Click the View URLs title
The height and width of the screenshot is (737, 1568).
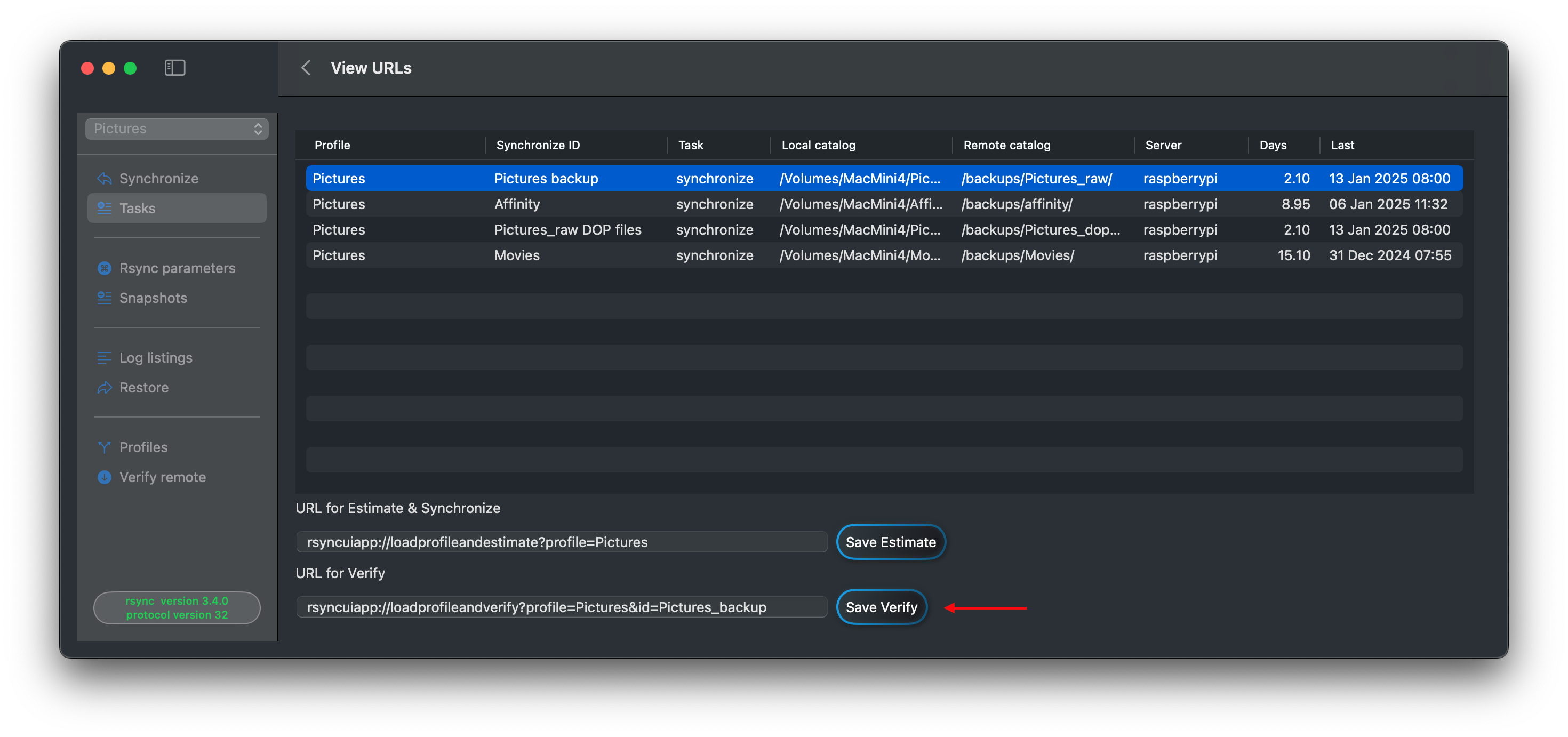(x=371, y=68)
